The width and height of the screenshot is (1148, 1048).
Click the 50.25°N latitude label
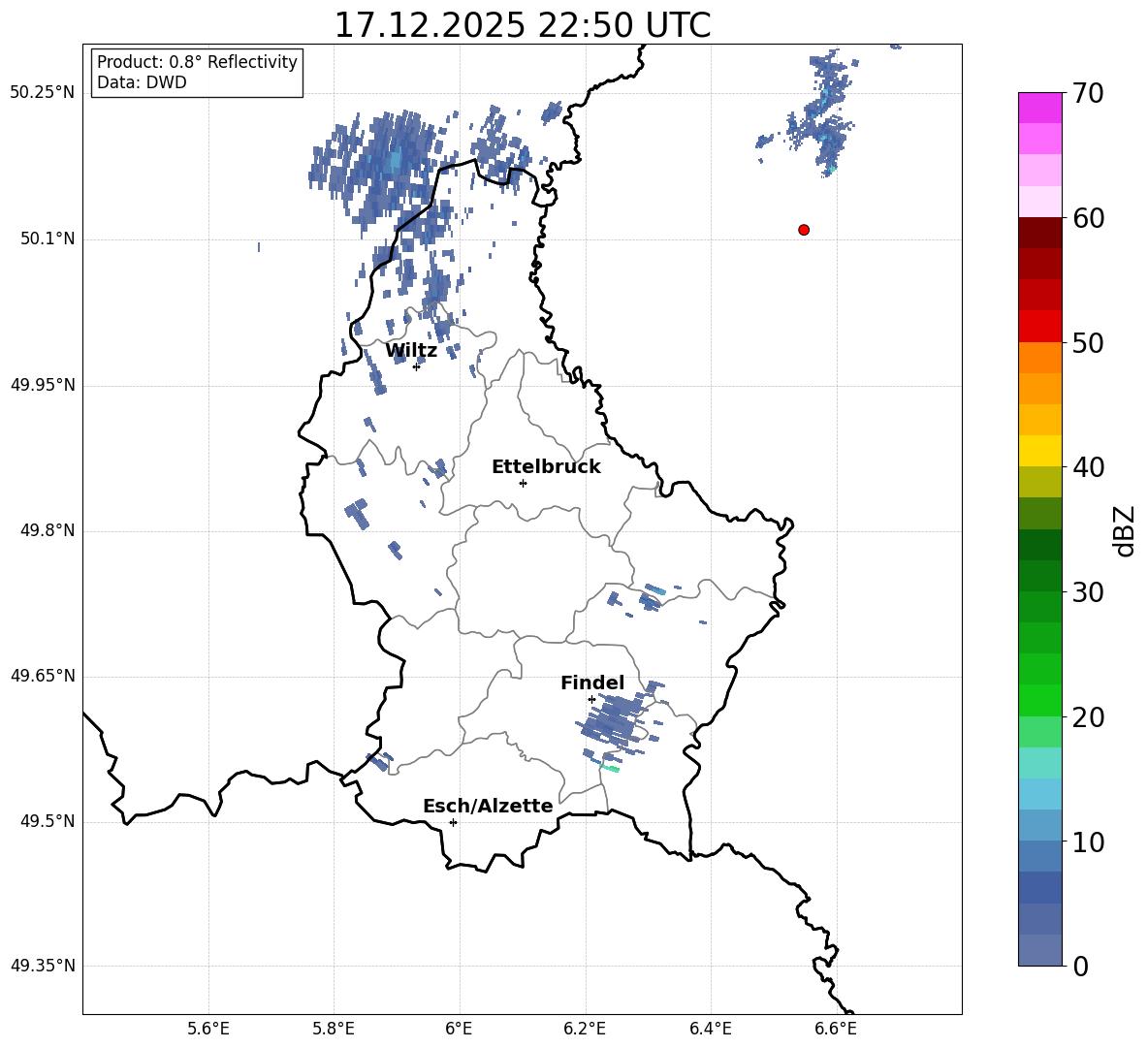tap(43, 93)
